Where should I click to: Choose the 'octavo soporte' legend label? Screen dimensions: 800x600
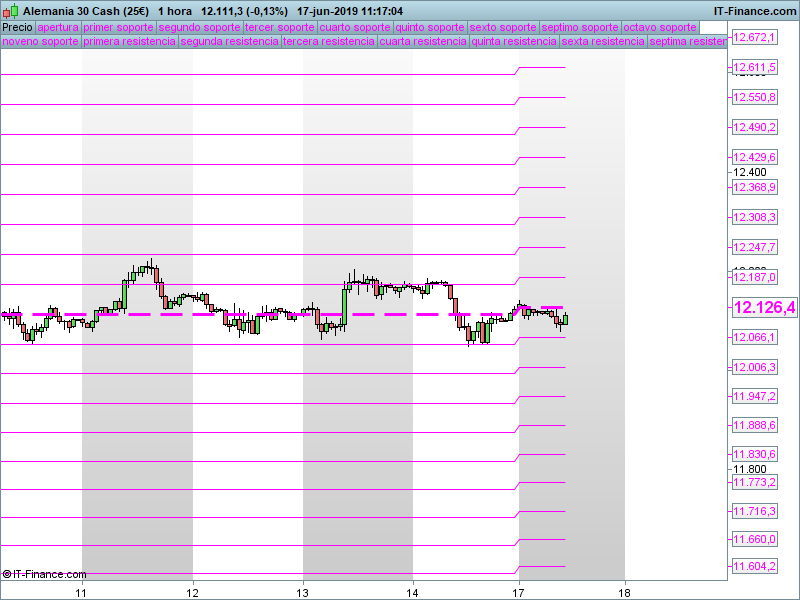click(660, 27)
